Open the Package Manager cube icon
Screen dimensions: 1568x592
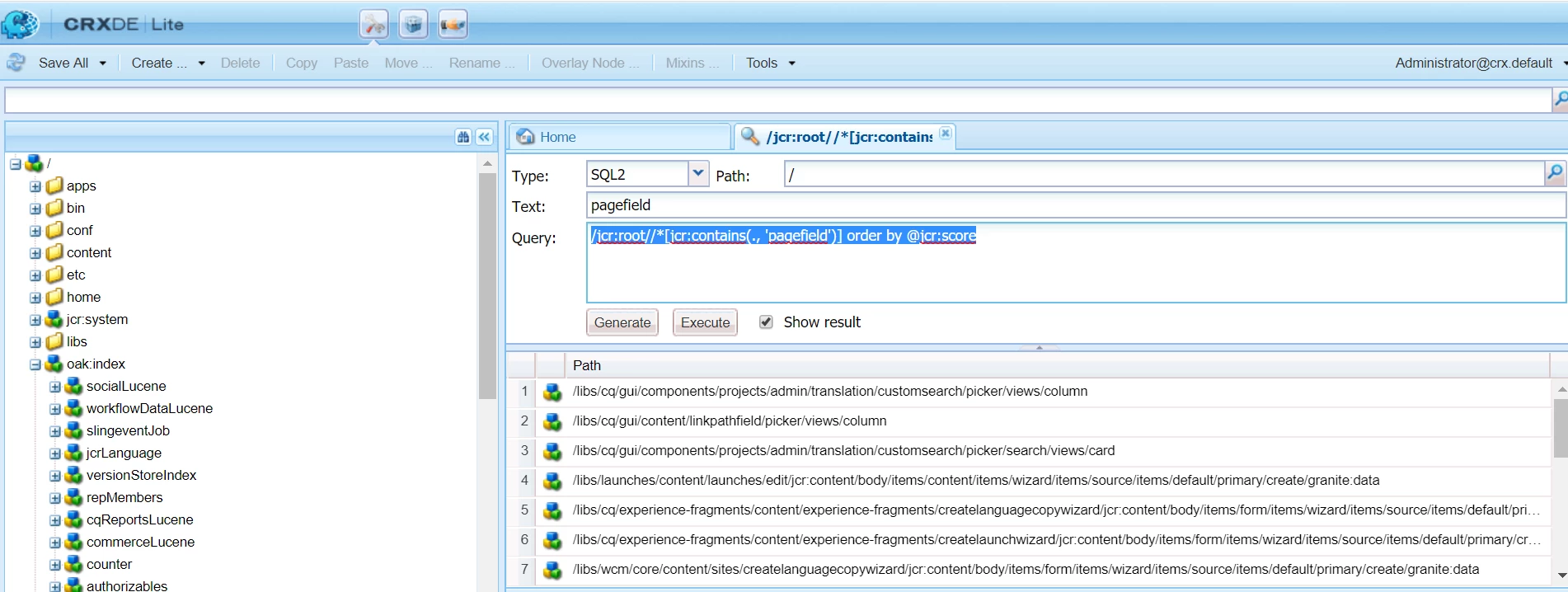(413, 25)
